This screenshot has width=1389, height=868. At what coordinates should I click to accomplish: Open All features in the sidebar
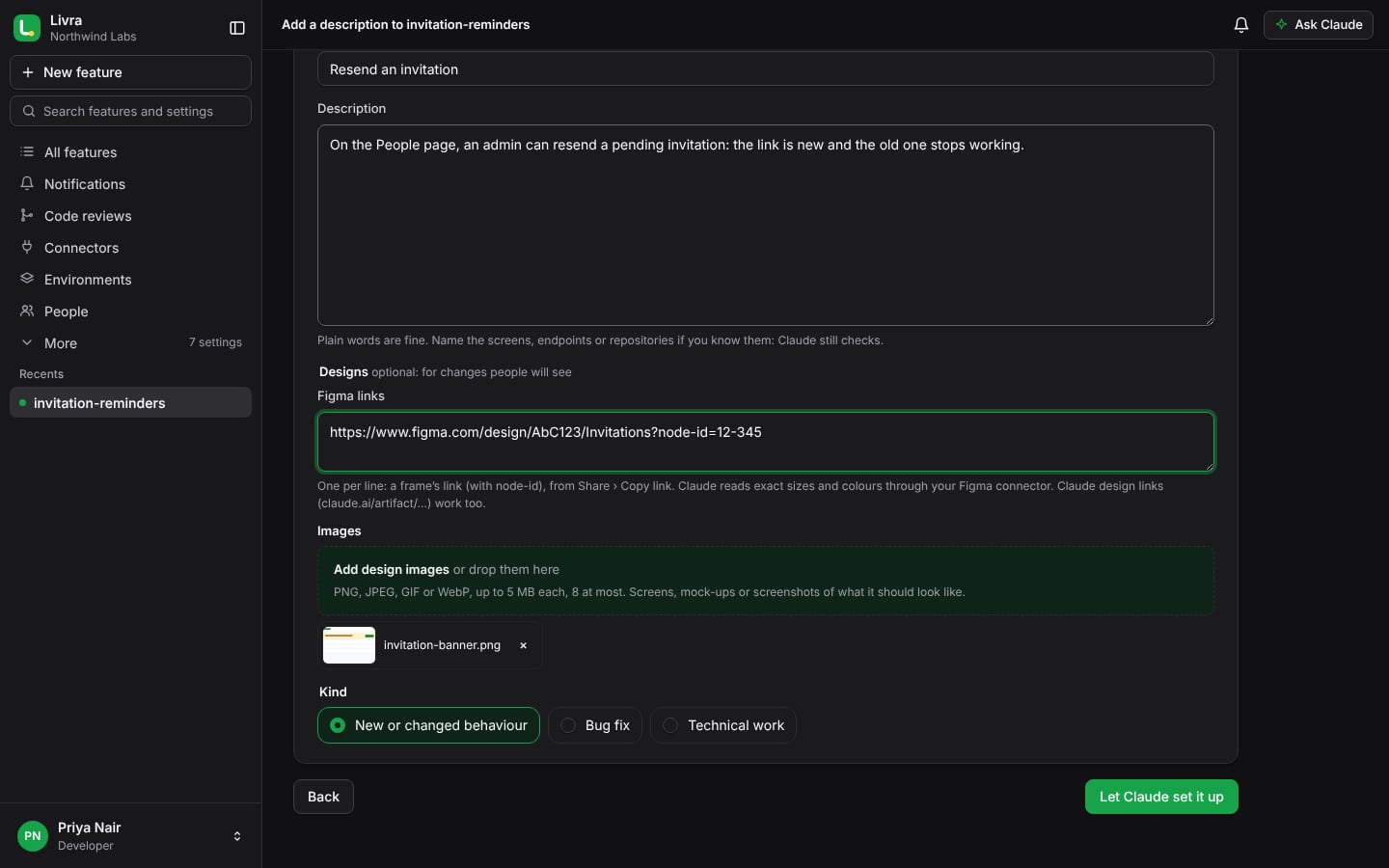(130, 152)
